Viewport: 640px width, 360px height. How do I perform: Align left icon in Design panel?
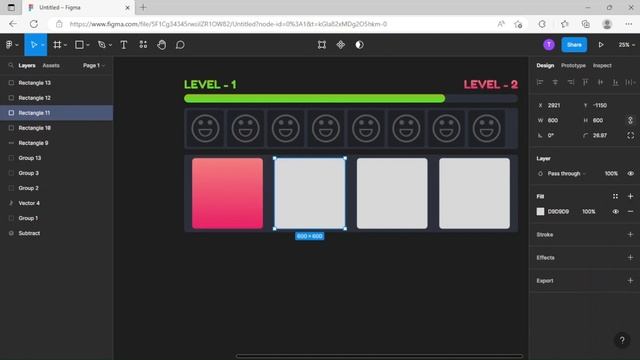point(540,82)
